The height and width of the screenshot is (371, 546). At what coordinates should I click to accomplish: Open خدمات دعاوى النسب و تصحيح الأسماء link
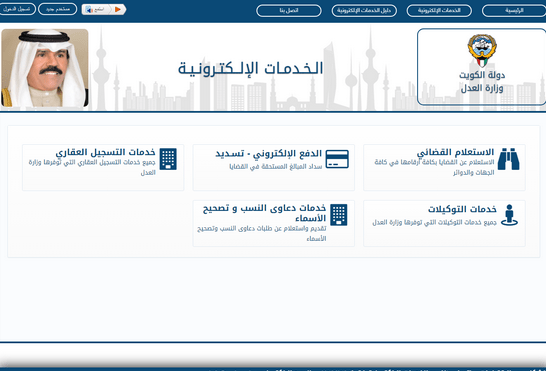point(265,213)
